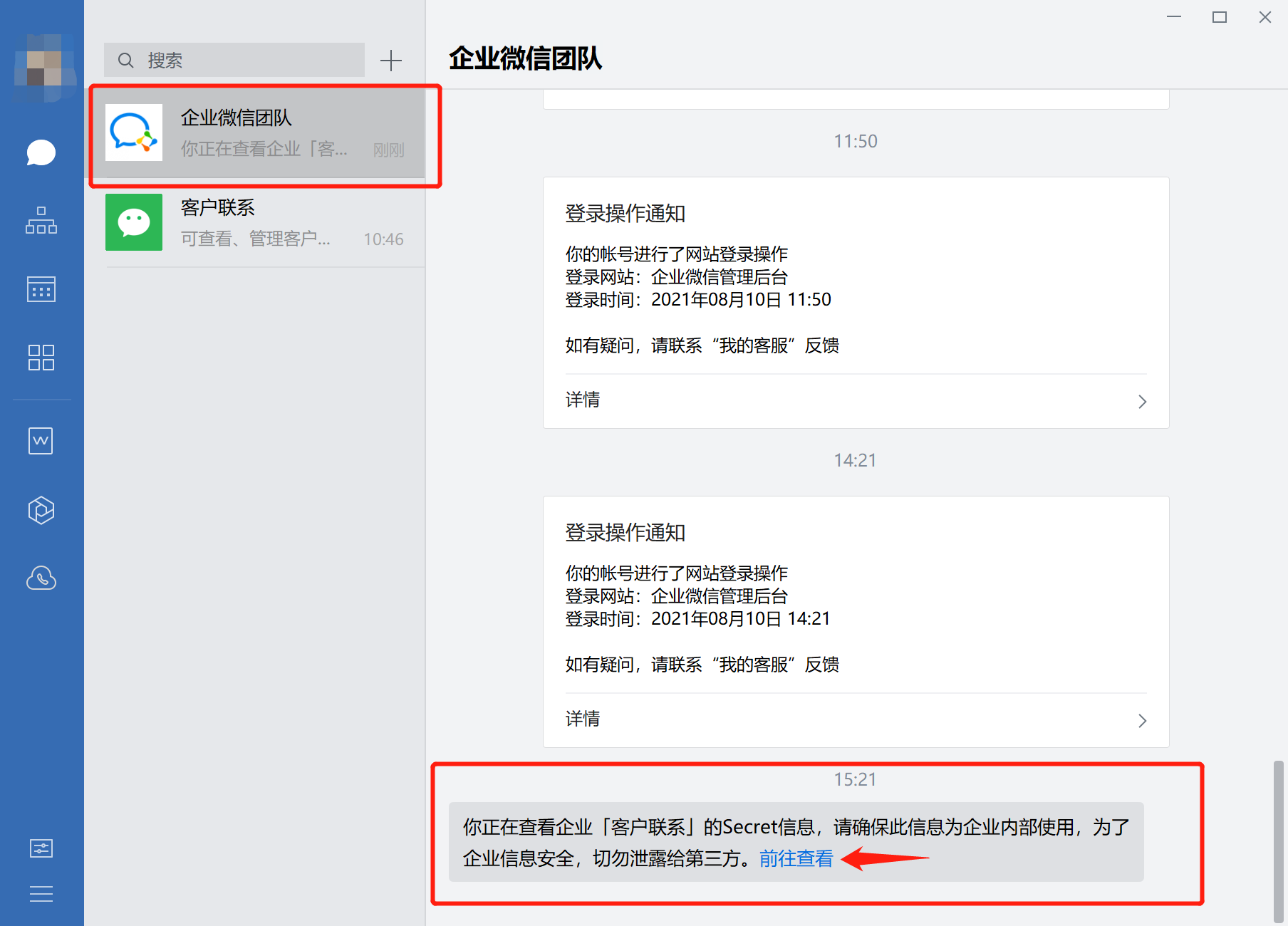Click the green 客户联系 avatar icon
The height and width of the screenshot is (926, 1288).
134,222
